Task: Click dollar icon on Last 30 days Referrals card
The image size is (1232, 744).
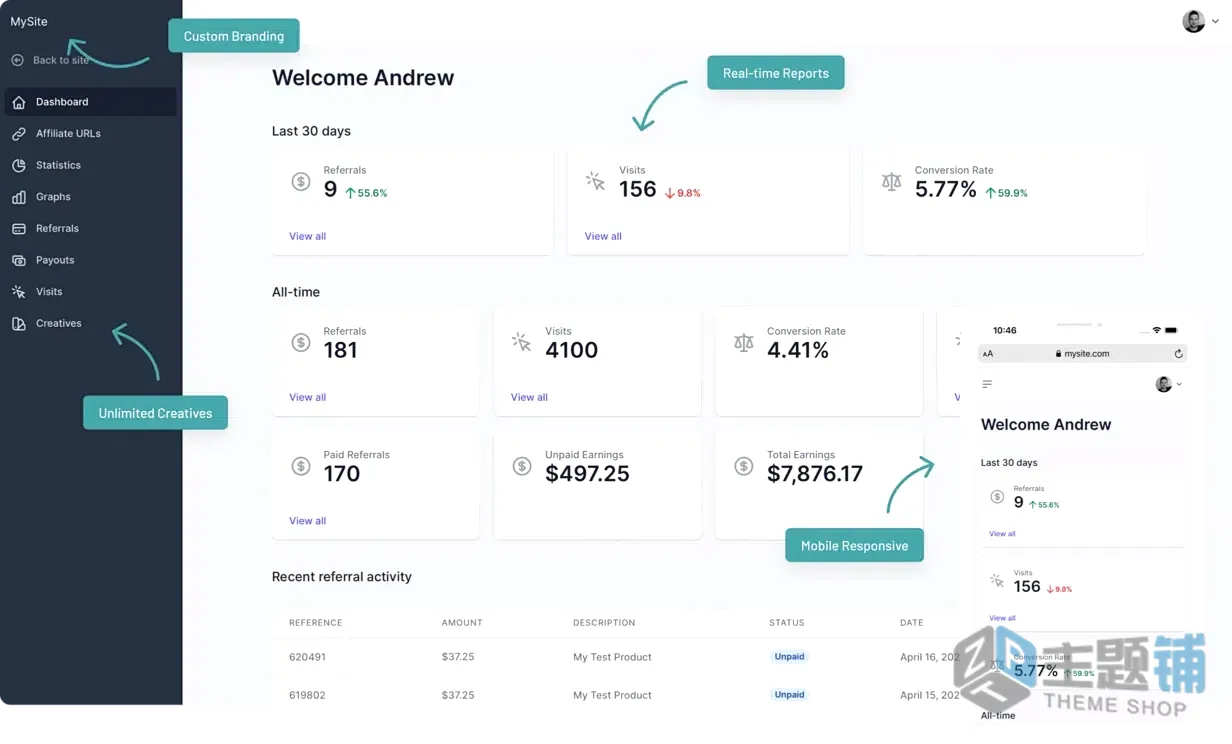Action: pyautogui.click(x=301, y=181)
